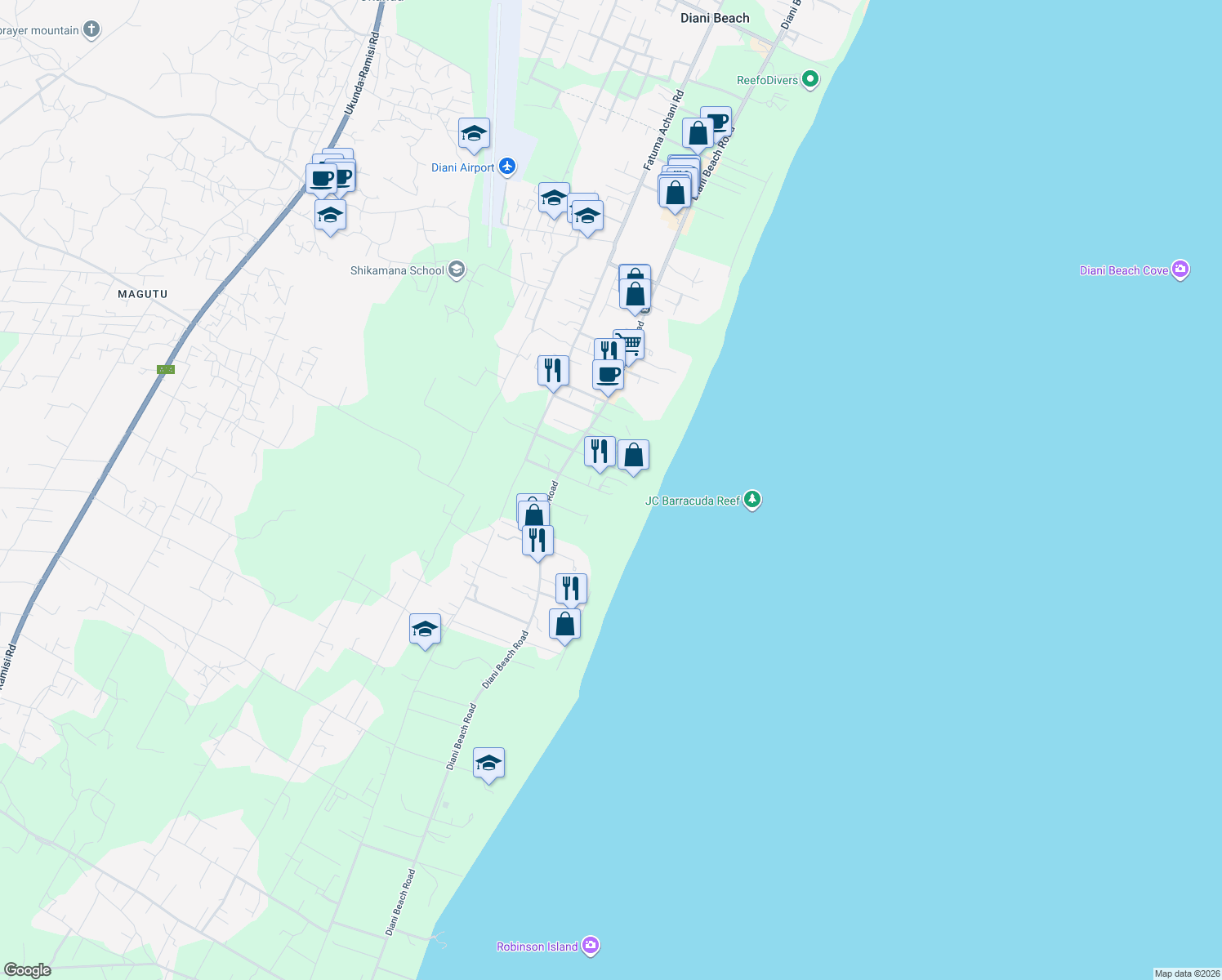Click the green road shield on Ukunda-Ramisi Rd

[166, 369]
